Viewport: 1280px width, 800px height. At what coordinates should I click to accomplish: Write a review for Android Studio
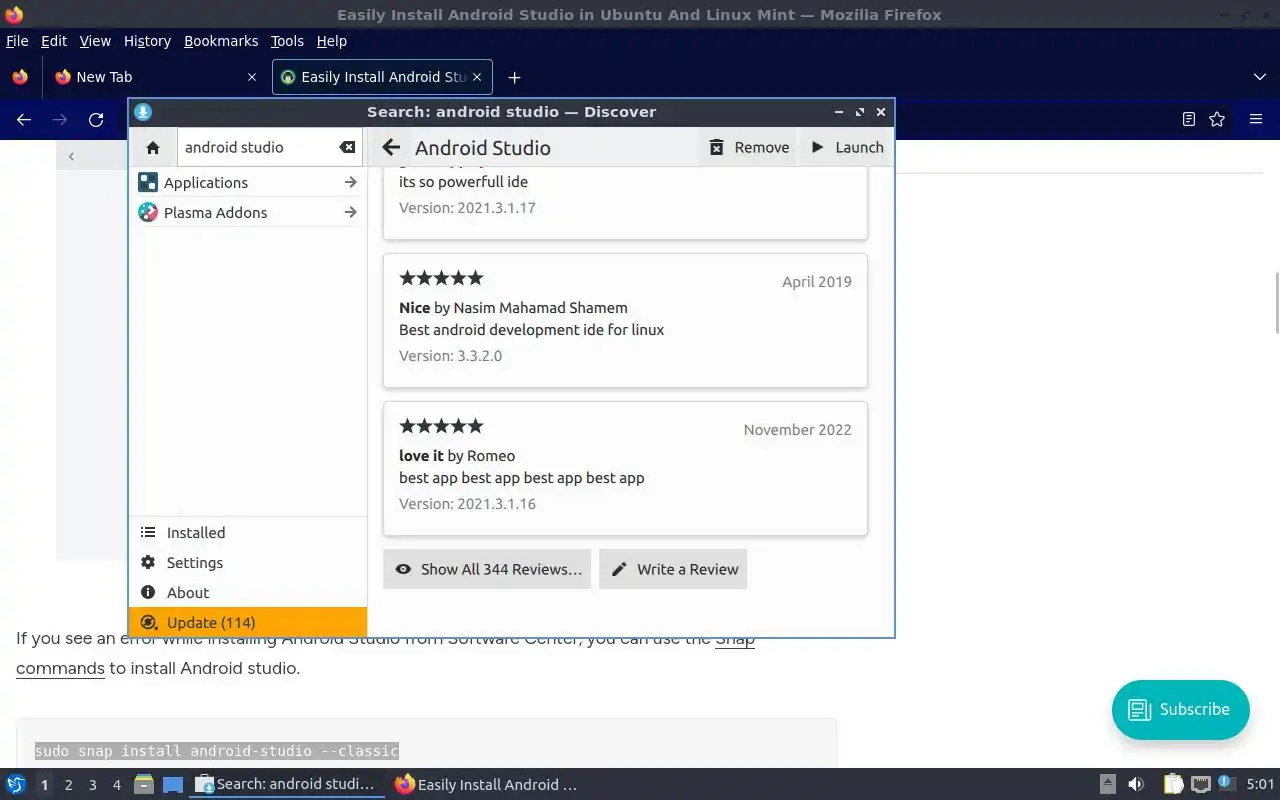coord(673,569)
